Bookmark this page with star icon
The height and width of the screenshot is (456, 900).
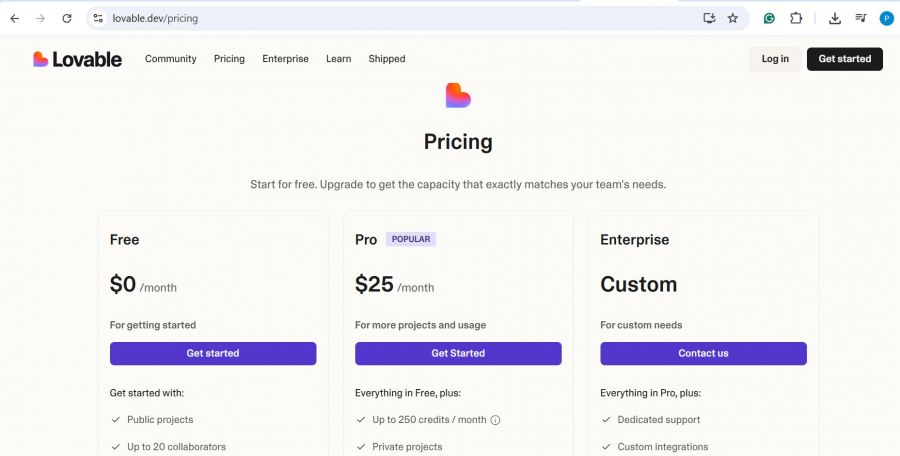pos(733,18)
